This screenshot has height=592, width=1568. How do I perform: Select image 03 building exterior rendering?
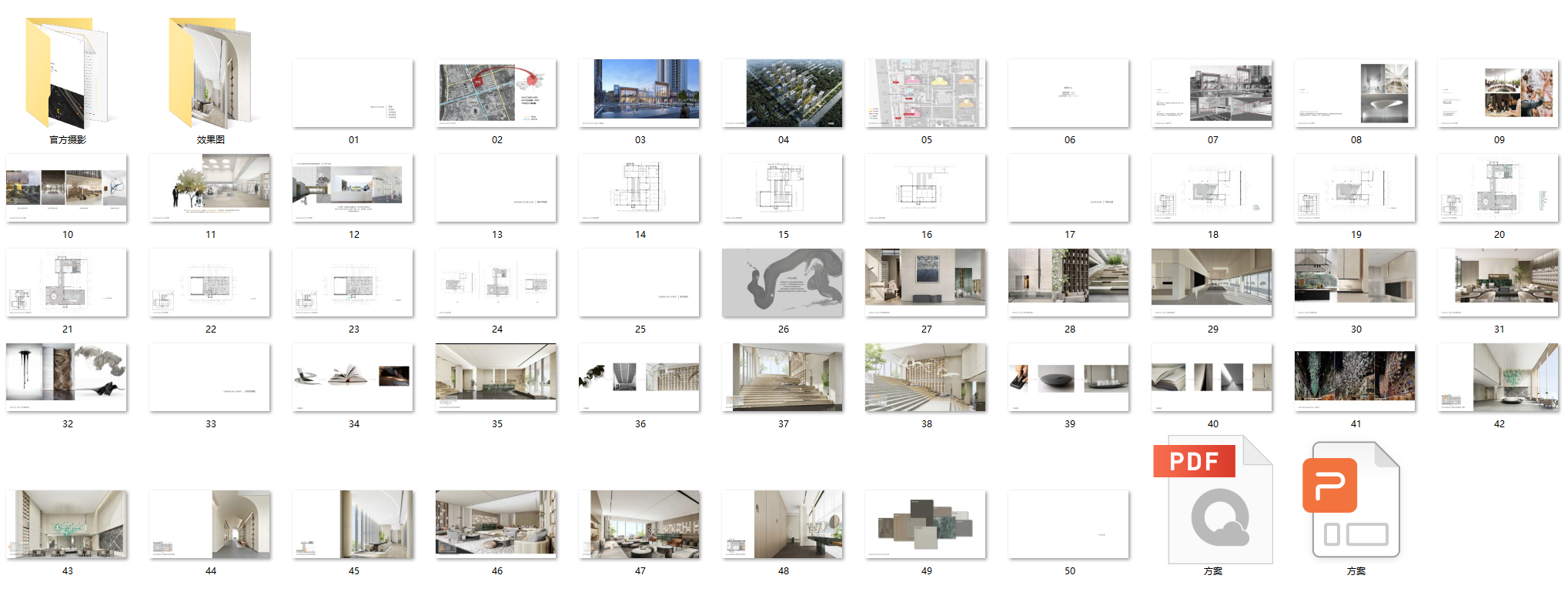click(x=640, y=93)
